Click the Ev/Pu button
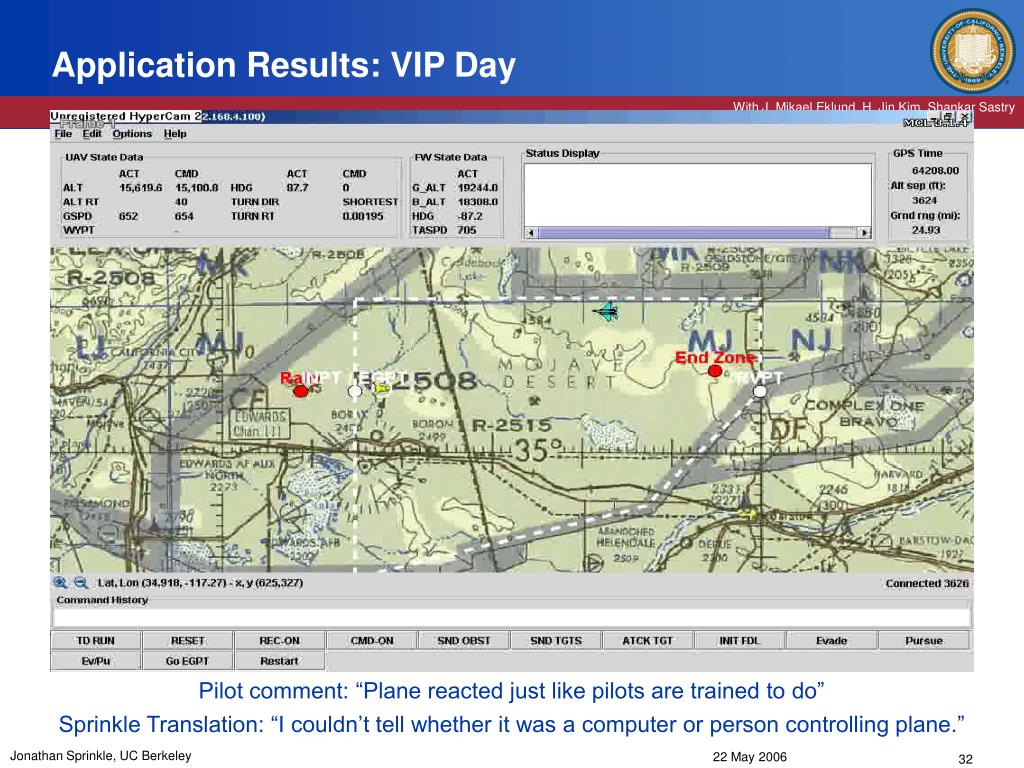 click(95, 661)
